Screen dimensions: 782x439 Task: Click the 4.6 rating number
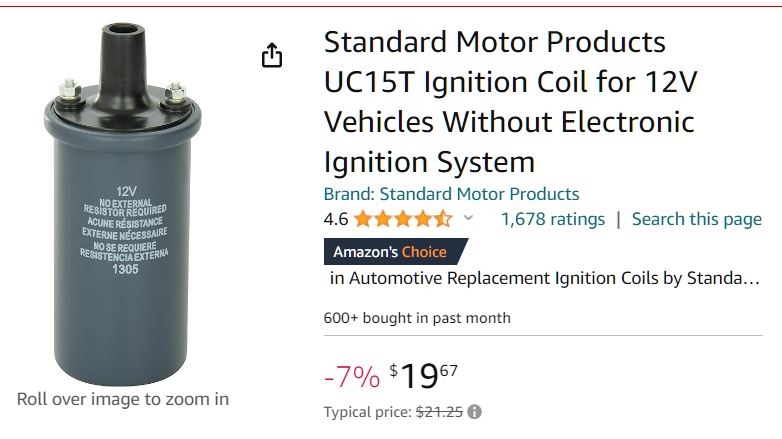tap(335, 219)
